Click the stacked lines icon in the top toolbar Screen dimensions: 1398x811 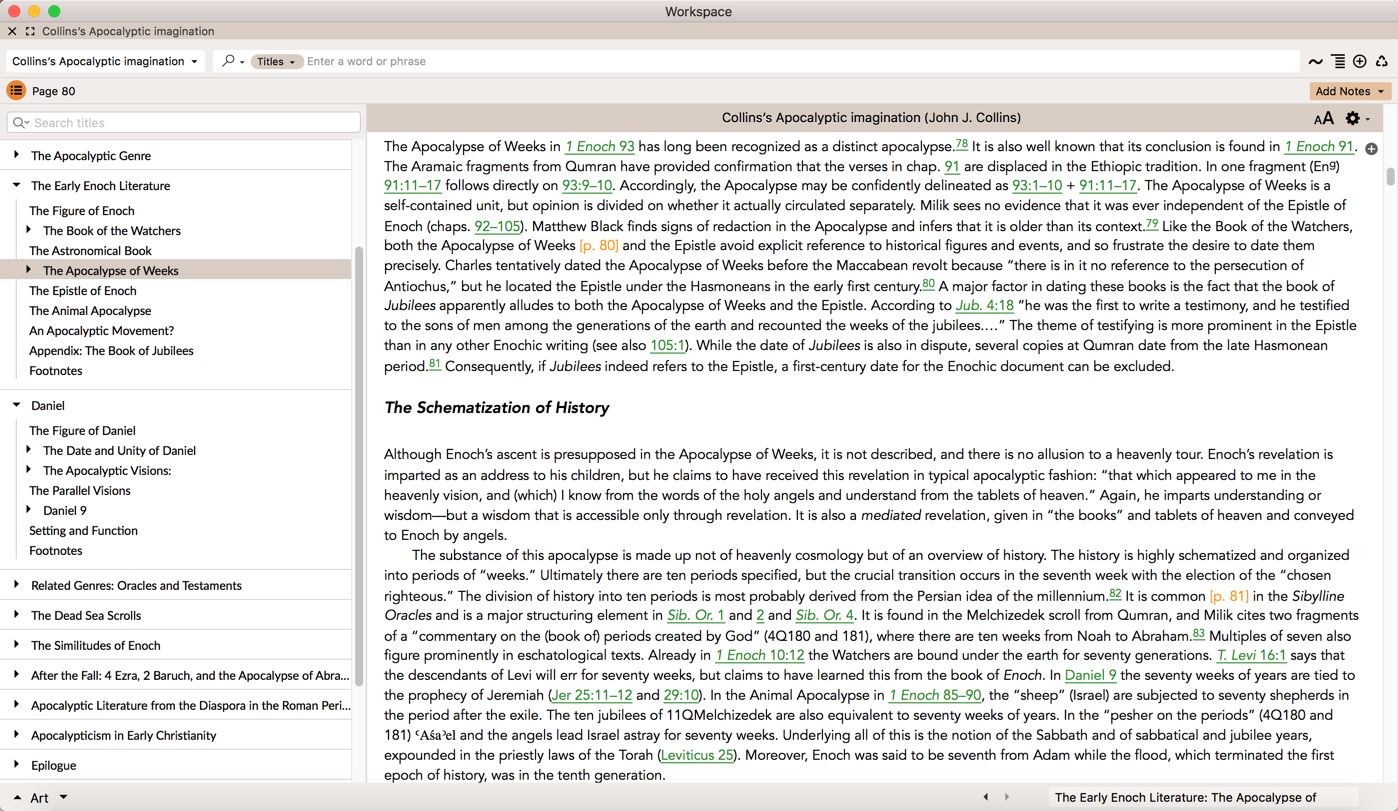tap(1338, 62)
